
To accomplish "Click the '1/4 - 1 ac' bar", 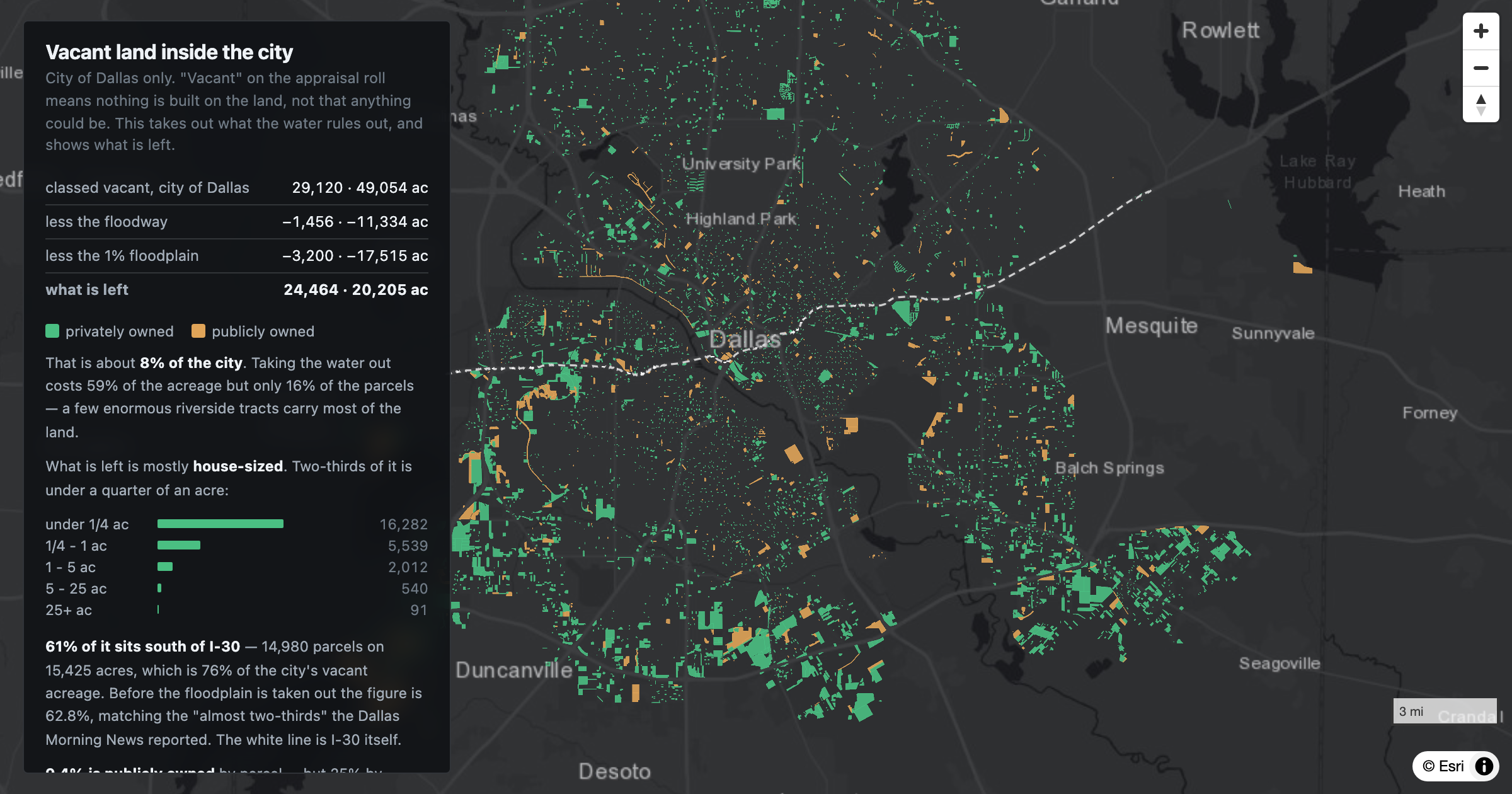I will (x=179, y=545).
